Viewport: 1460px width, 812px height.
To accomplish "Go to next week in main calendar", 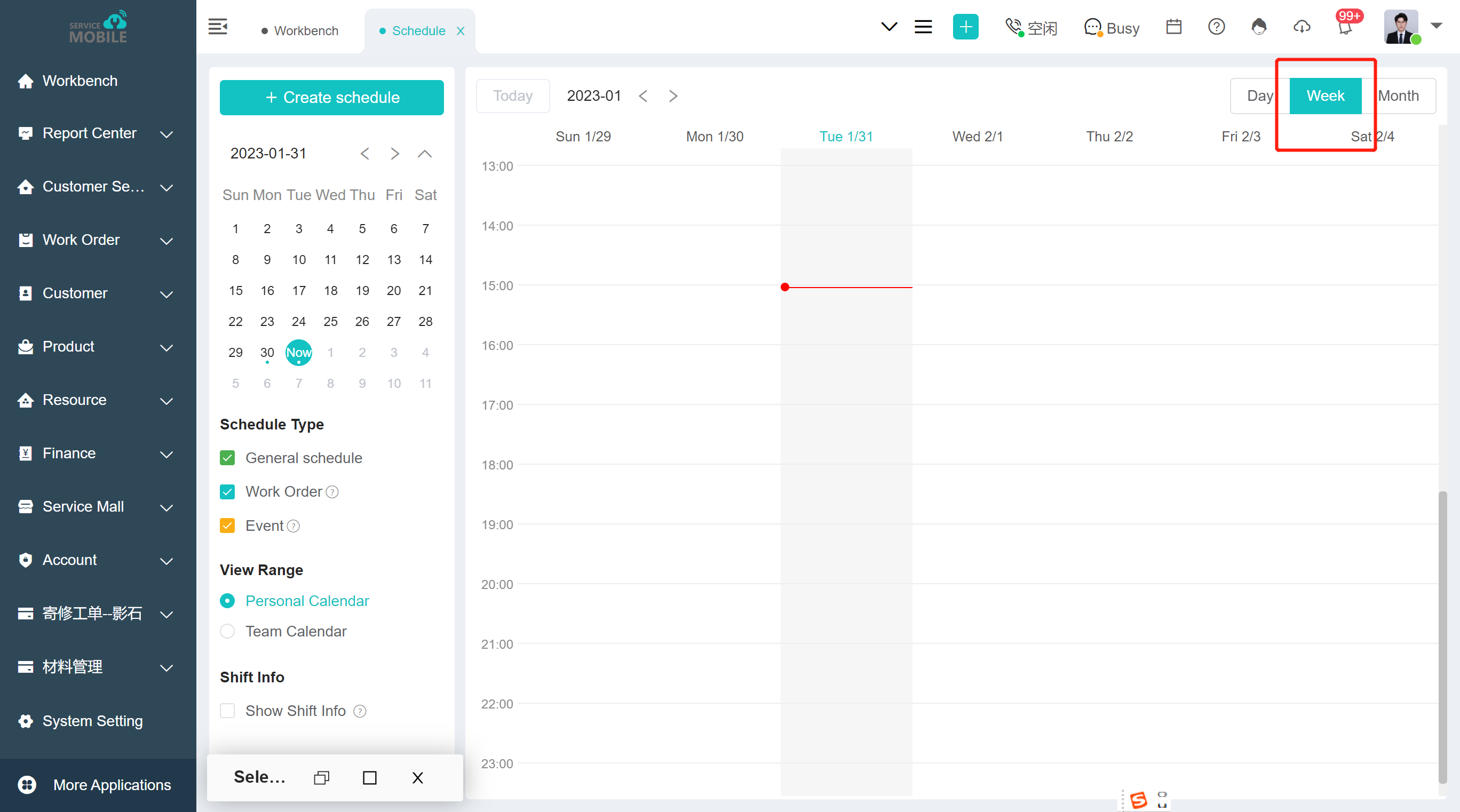I will [x=673, y=95].
